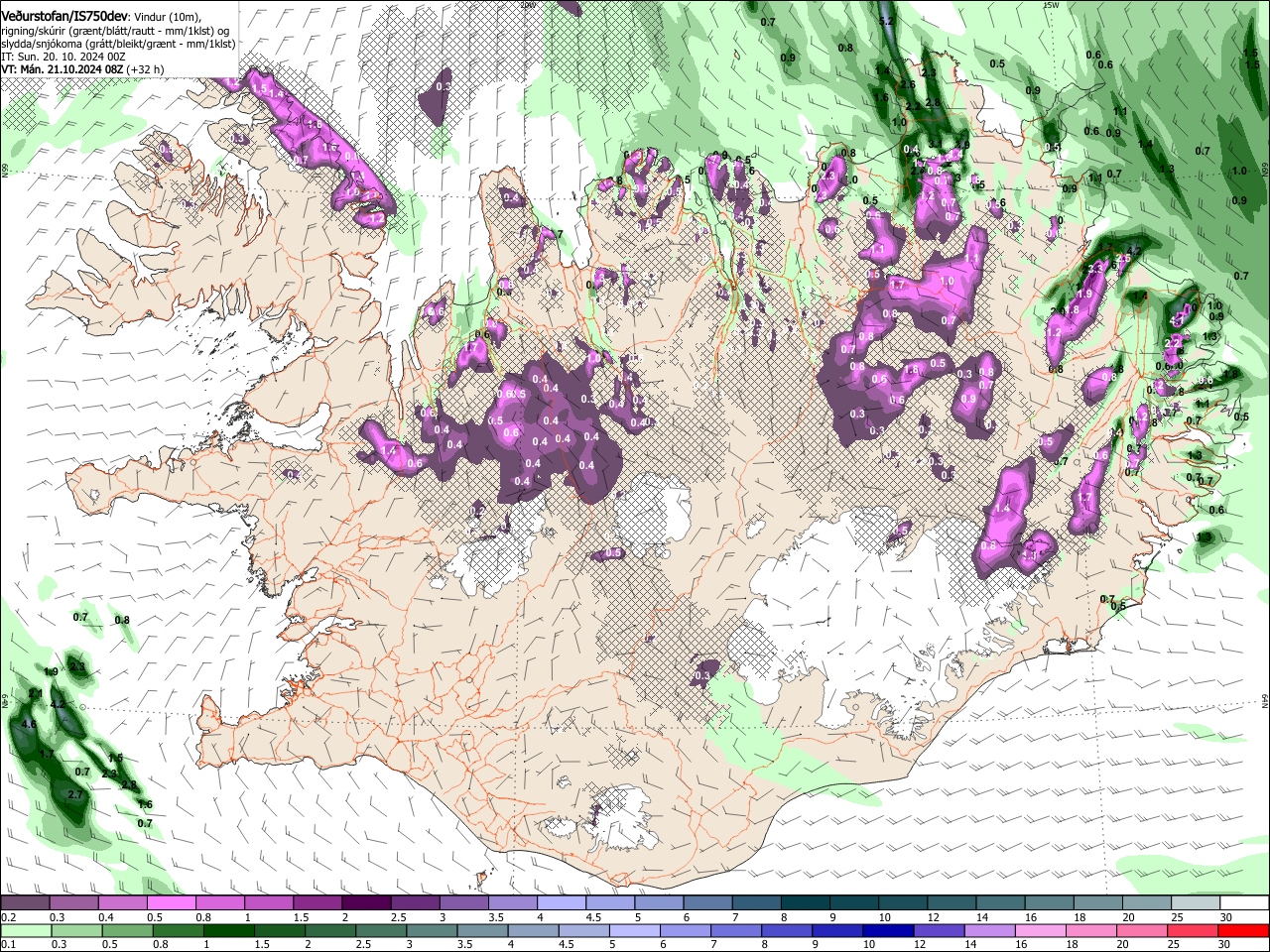
Task: Pick the deep blue 10–12 rain legend swatch
Action: click(x=889, y=930)
